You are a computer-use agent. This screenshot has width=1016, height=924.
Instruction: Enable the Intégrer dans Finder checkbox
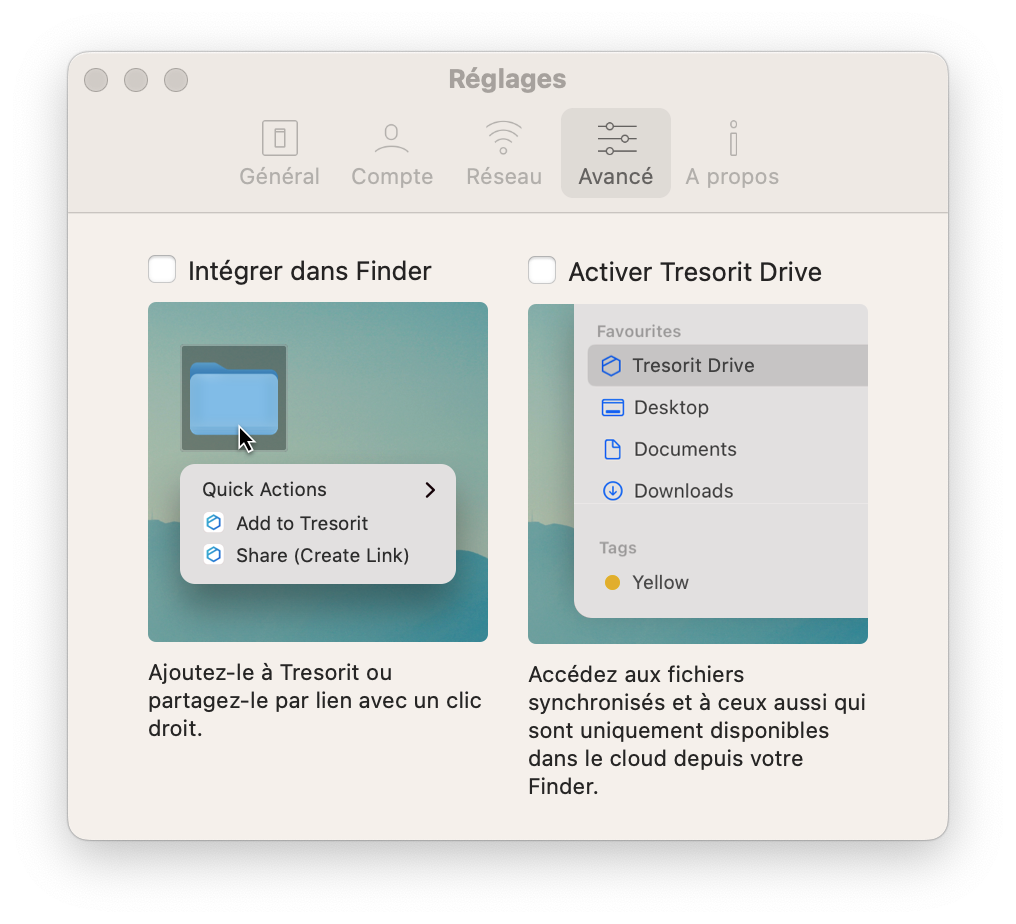(x=162, y=270)
